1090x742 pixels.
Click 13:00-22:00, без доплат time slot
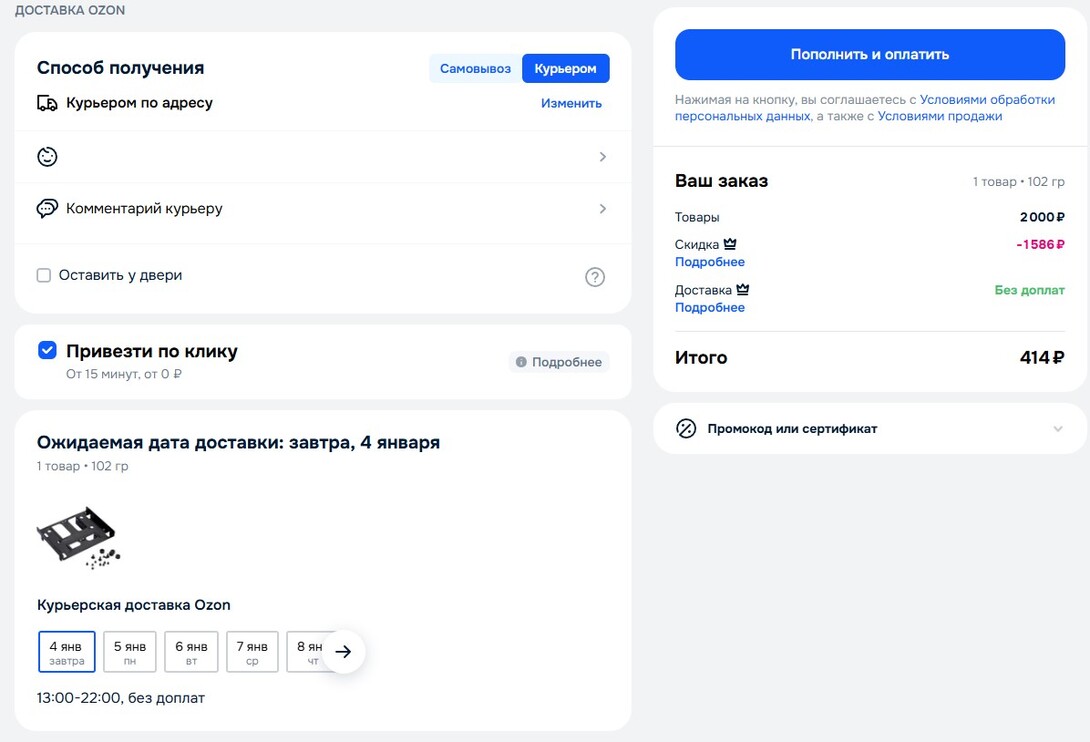coord(121,698)
